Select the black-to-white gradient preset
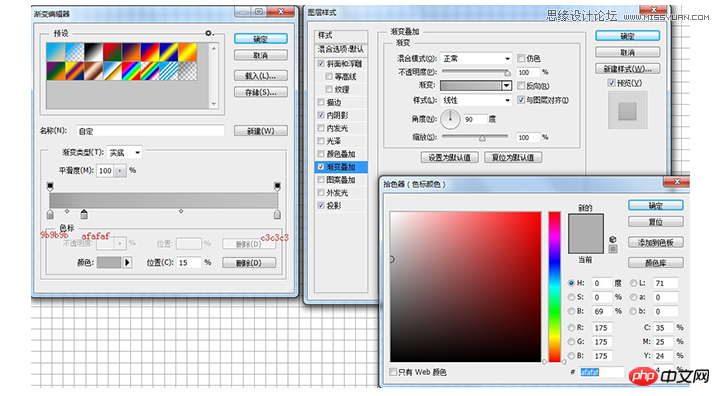The width and height of the screenshot is (720, 396). (93, 52)
